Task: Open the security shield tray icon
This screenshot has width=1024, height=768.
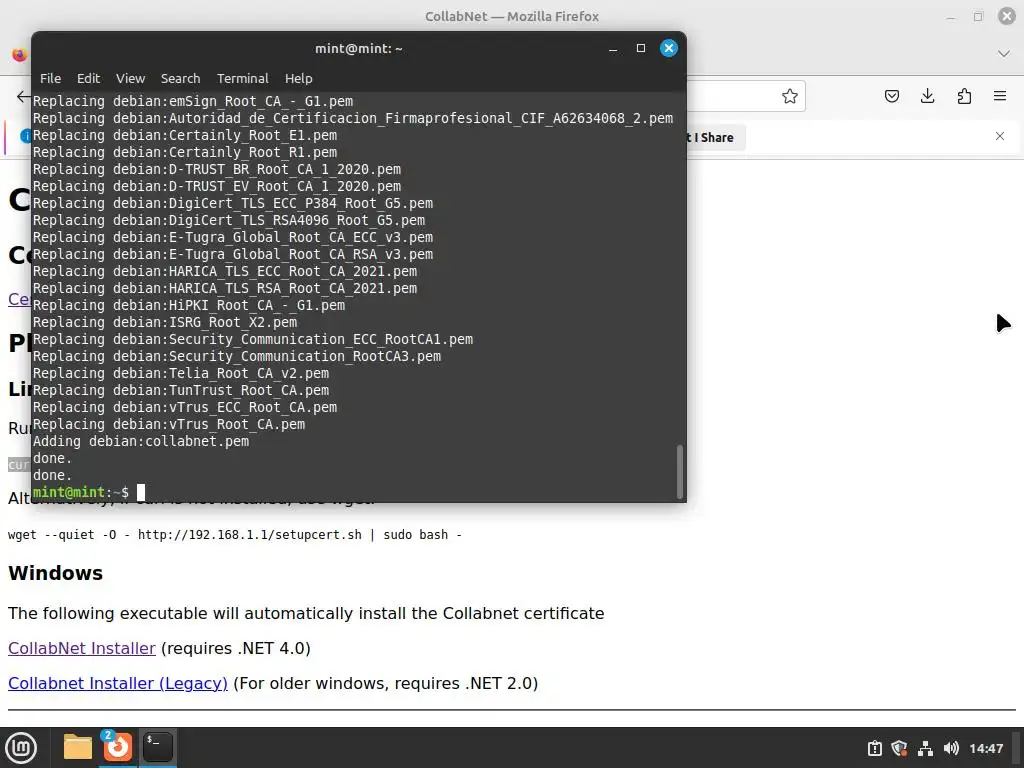Action: 899,748
